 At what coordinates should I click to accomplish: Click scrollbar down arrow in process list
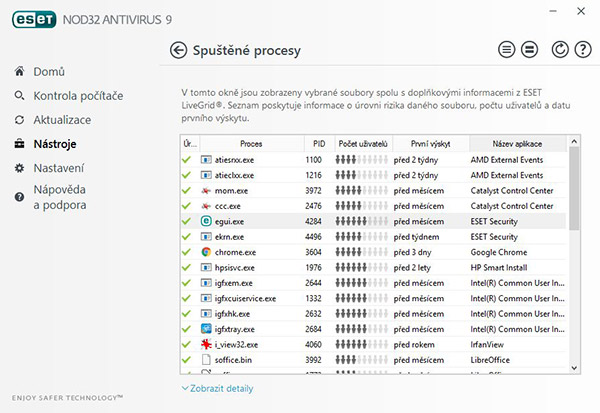[x=574, y=368]
